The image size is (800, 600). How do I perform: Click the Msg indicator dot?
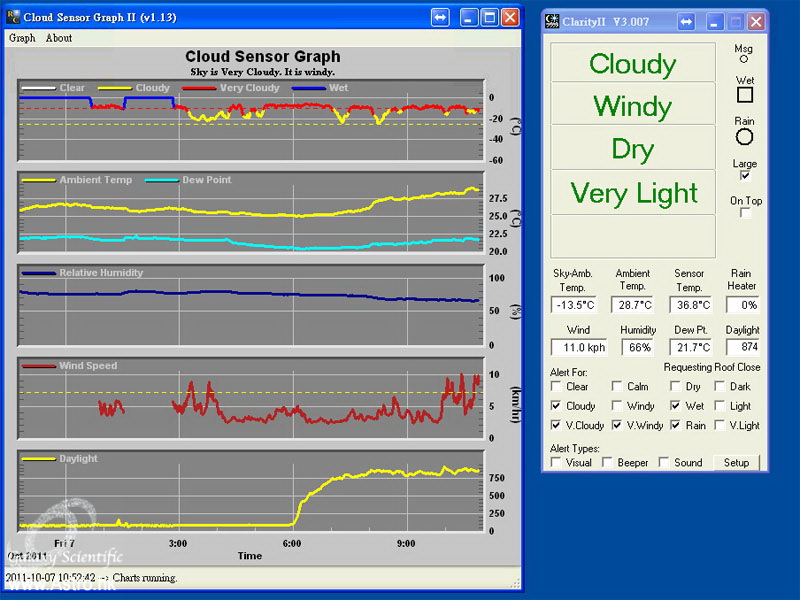point(744,59)
